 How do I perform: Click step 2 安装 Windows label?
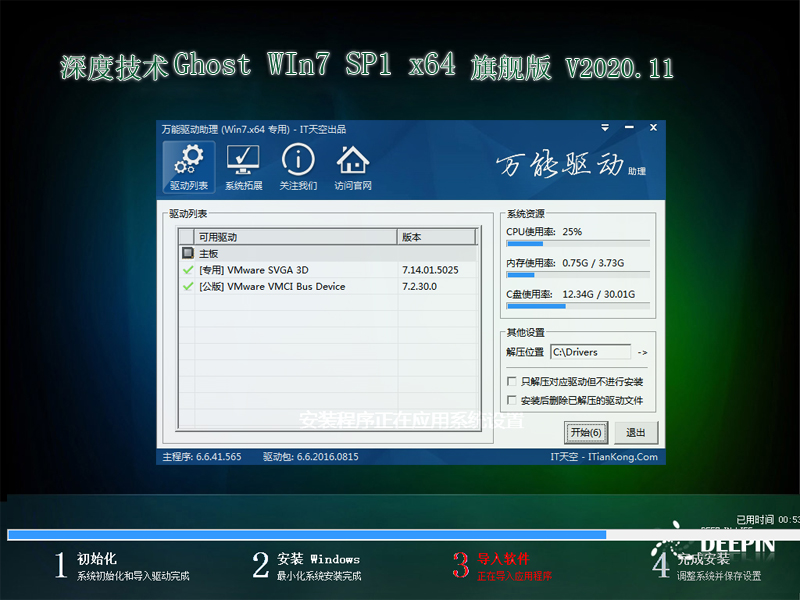coord(318,559)
